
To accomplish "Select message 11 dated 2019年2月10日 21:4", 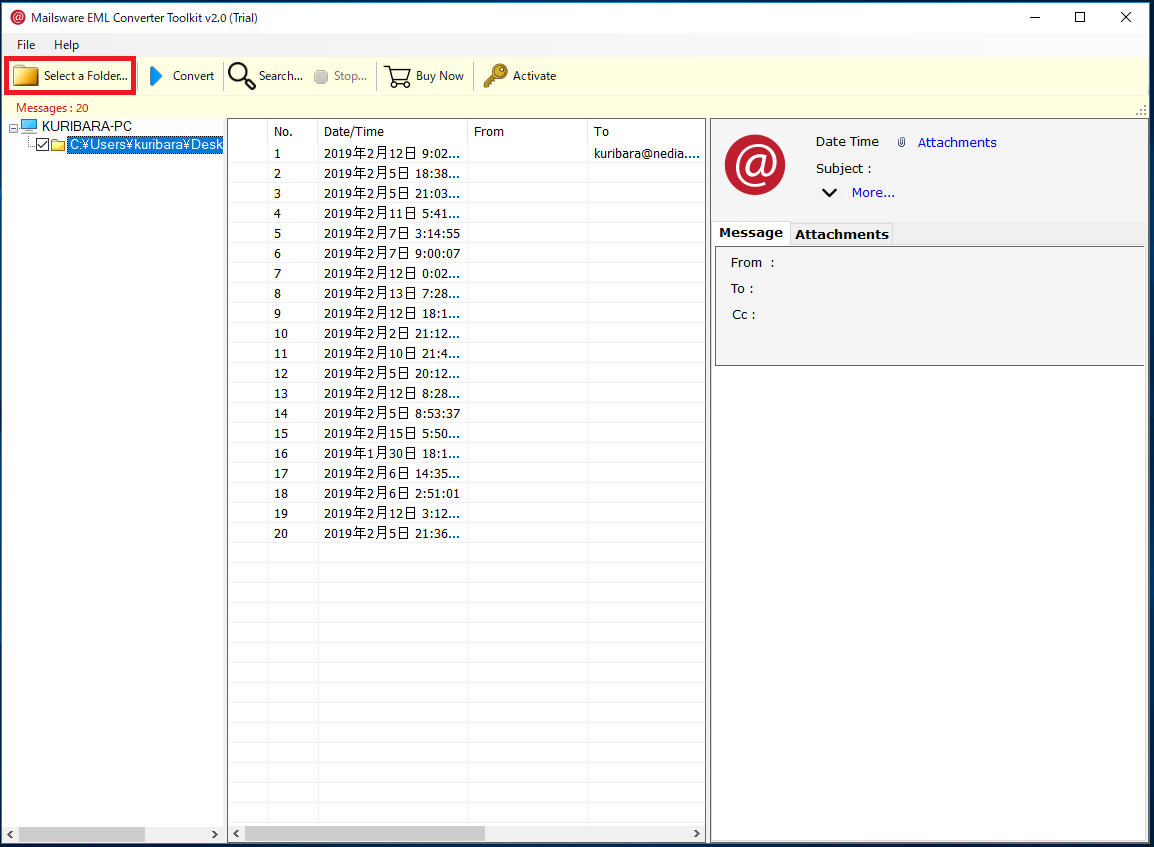I will tap(466, 353).
